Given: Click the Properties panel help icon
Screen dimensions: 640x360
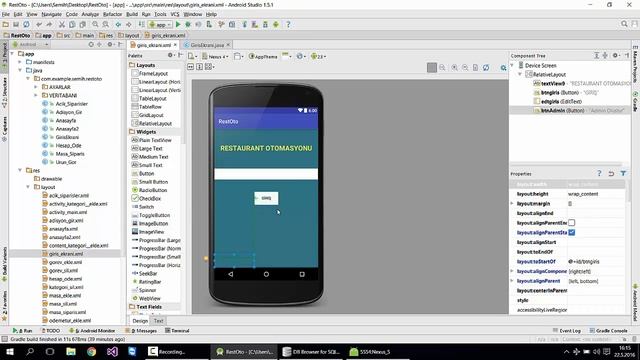Looking at the screenshot, I should pos(599,173).
